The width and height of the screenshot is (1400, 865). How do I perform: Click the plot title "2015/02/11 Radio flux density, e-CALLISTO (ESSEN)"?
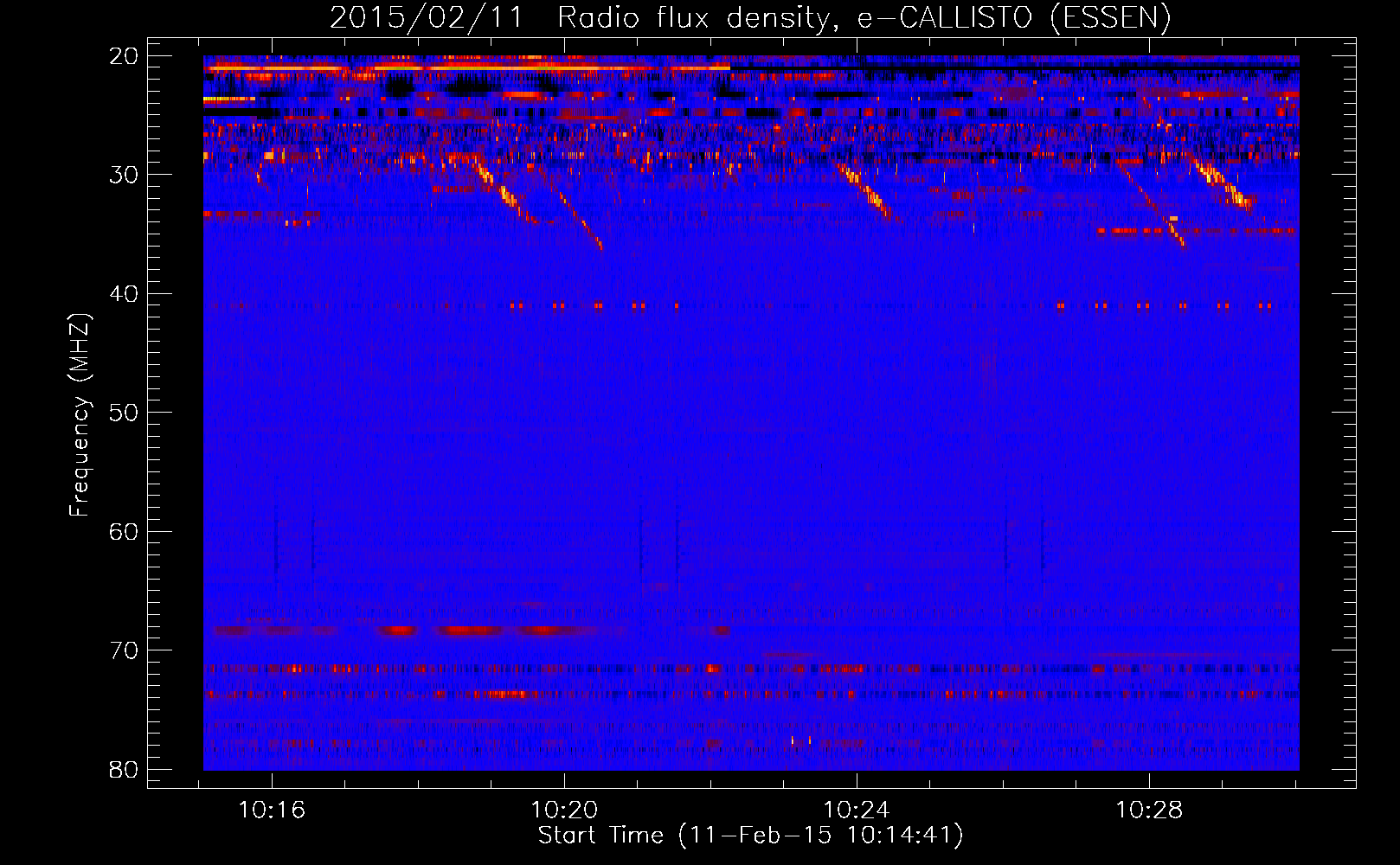(x=750, y=18)
